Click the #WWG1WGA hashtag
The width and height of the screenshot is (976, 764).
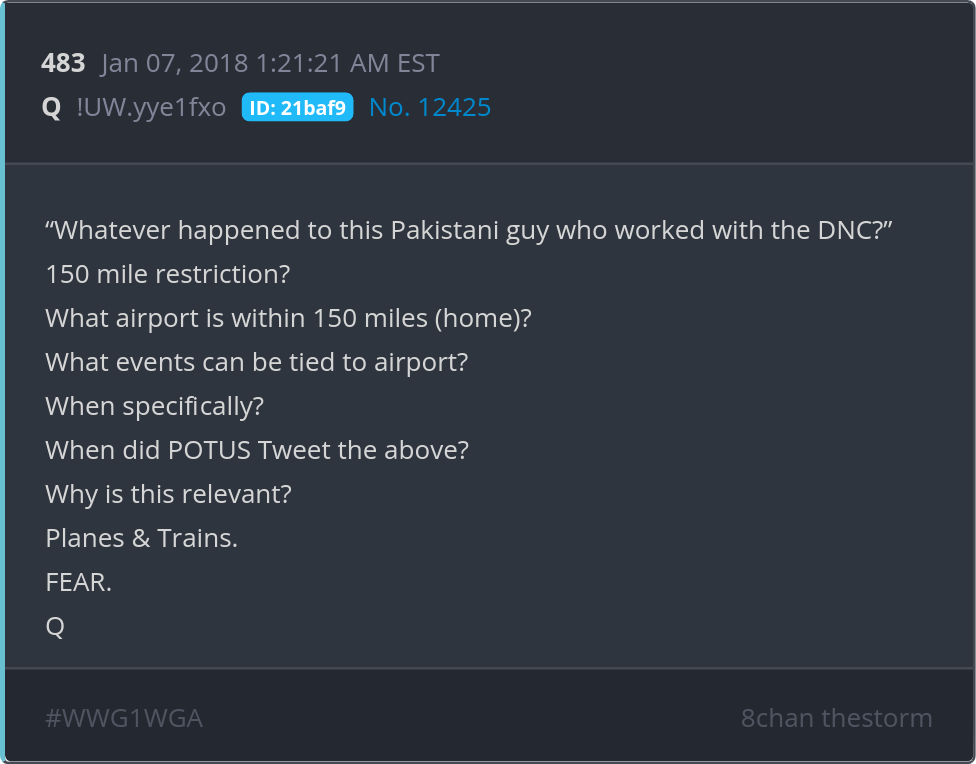124,718
